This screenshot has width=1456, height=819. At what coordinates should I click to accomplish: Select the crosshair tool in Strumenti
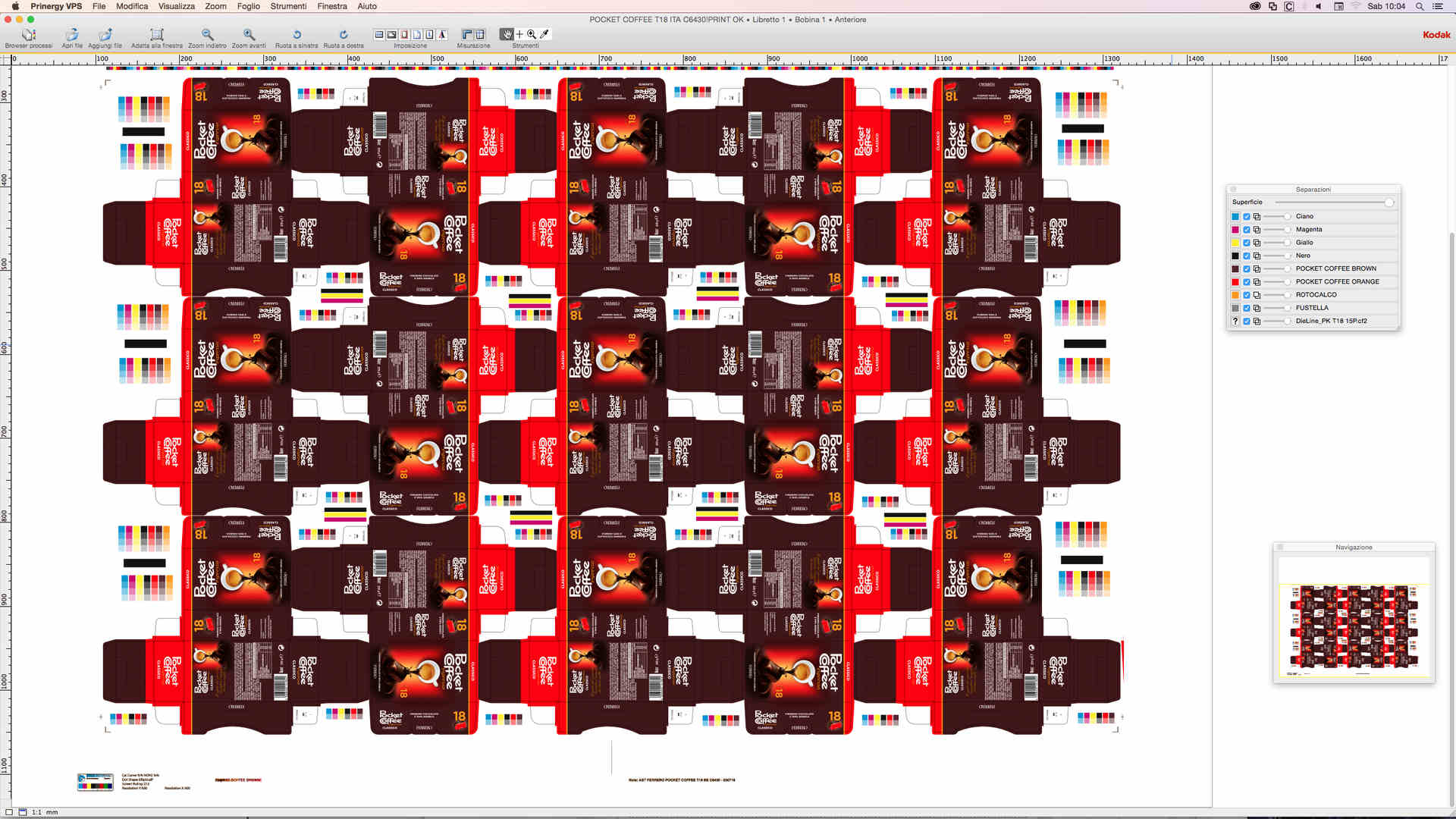519,34
